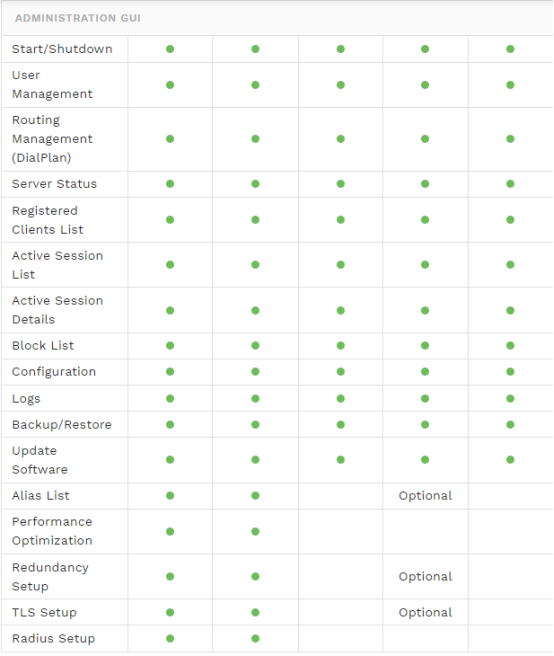The image size is (554, 656).
Task: Click second column dot for Registered Clients List
Action: pos(255,220)
